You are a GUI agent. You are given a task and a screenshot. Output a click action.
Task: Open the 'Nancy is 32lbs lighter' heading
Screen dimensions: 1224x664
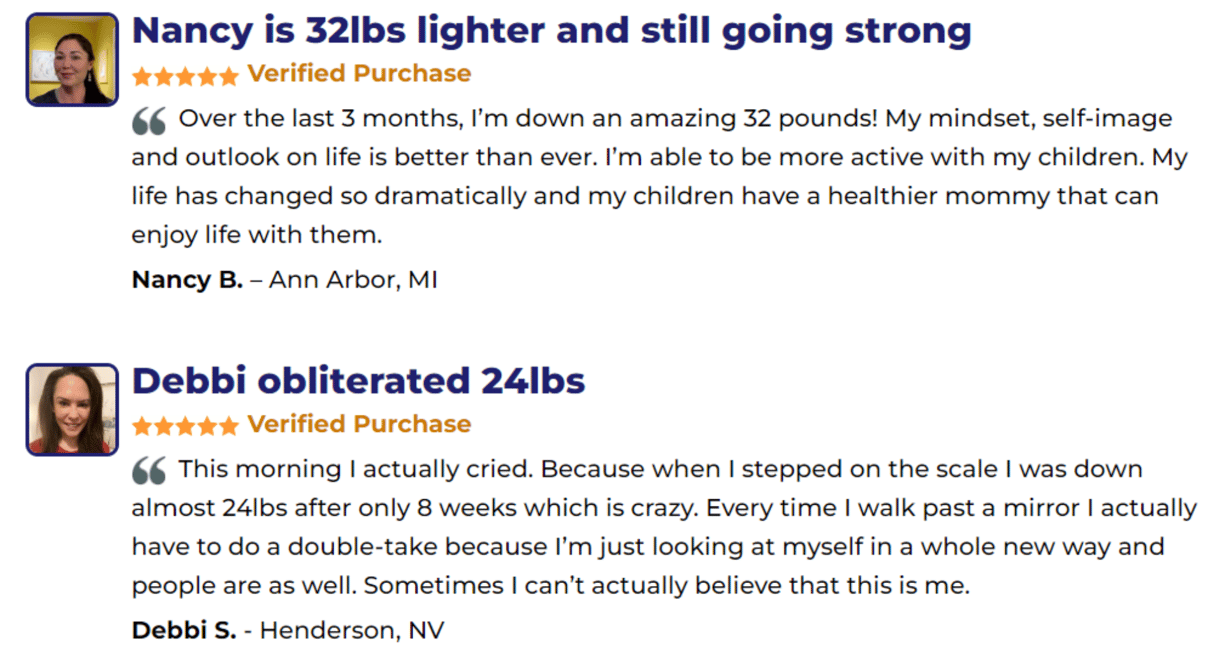click(x=551, y=31)
